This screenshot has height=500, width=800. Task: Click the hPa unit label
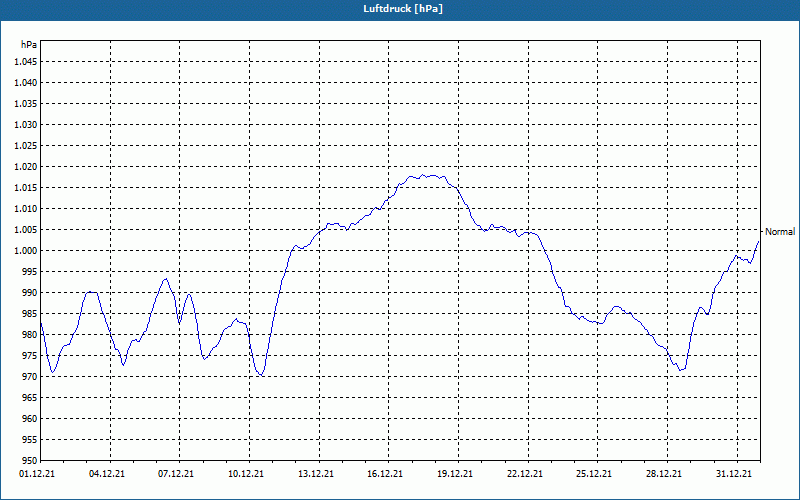point(29,44)
